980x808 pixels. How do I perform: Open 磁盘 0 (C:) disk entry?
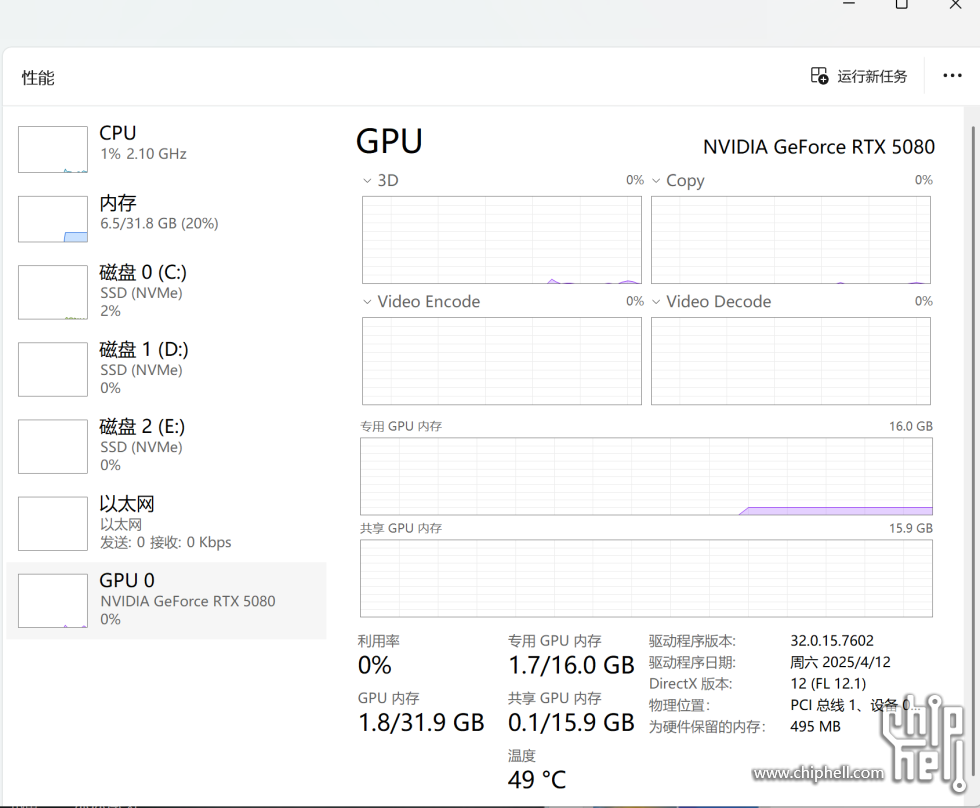click(x=166, y=291)
